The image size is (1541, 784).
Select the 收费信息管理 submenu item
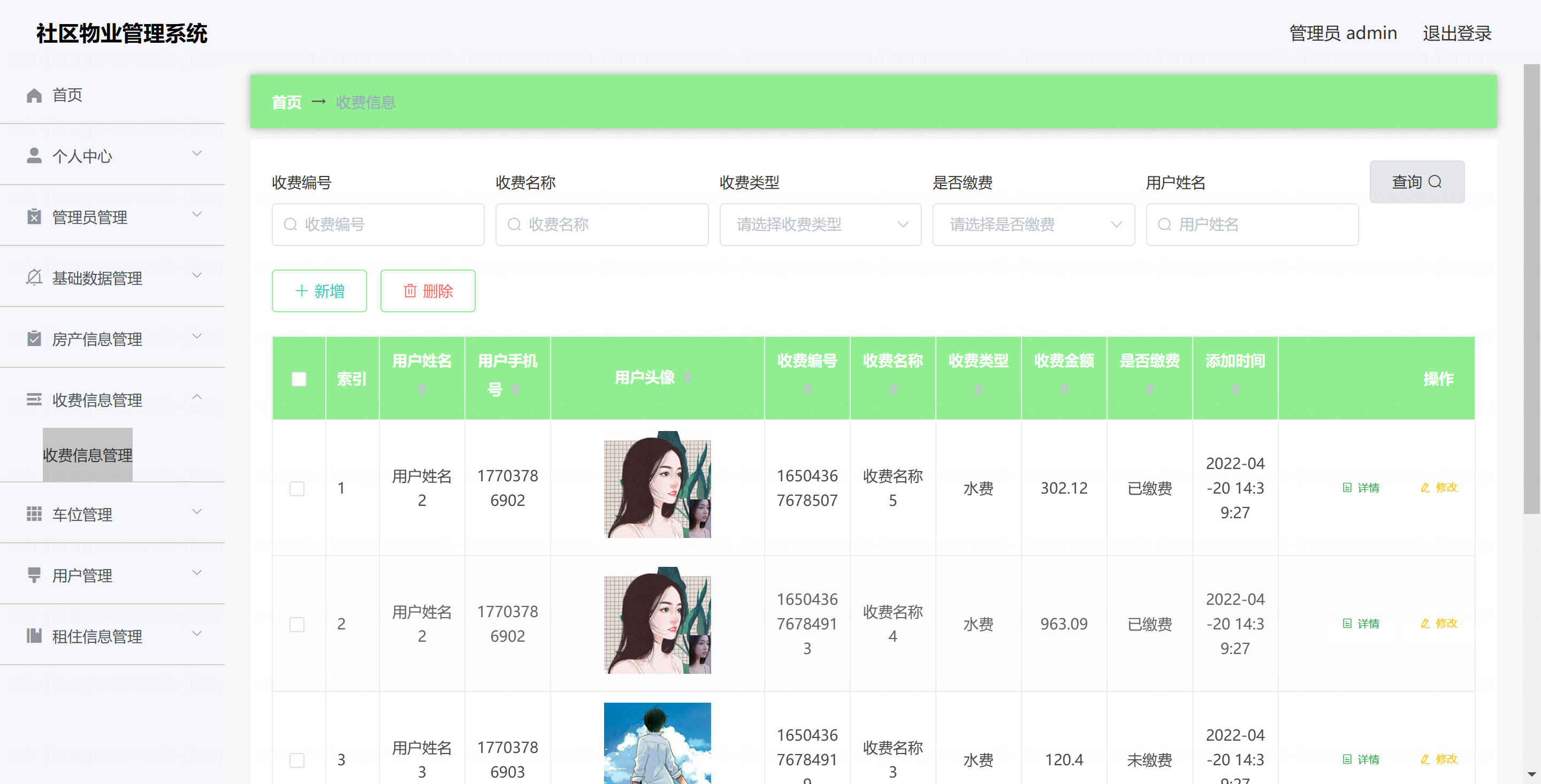(x=87, y=455)
